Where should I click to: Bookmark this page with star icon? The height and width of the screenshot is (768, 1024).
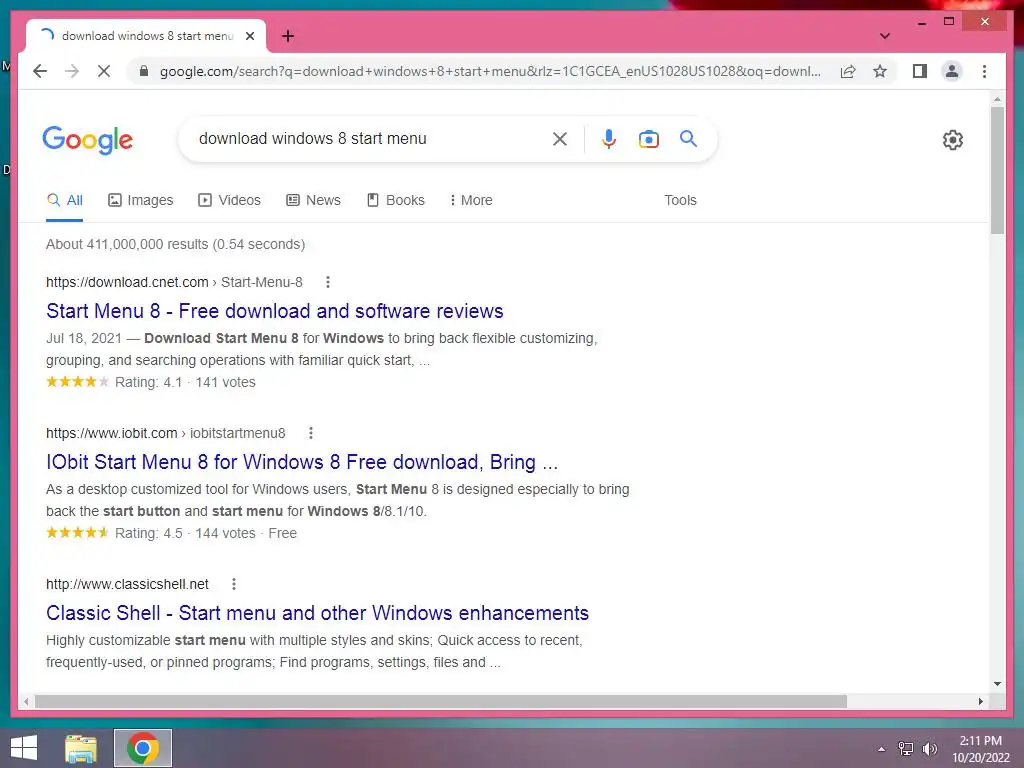click(880, 71)
